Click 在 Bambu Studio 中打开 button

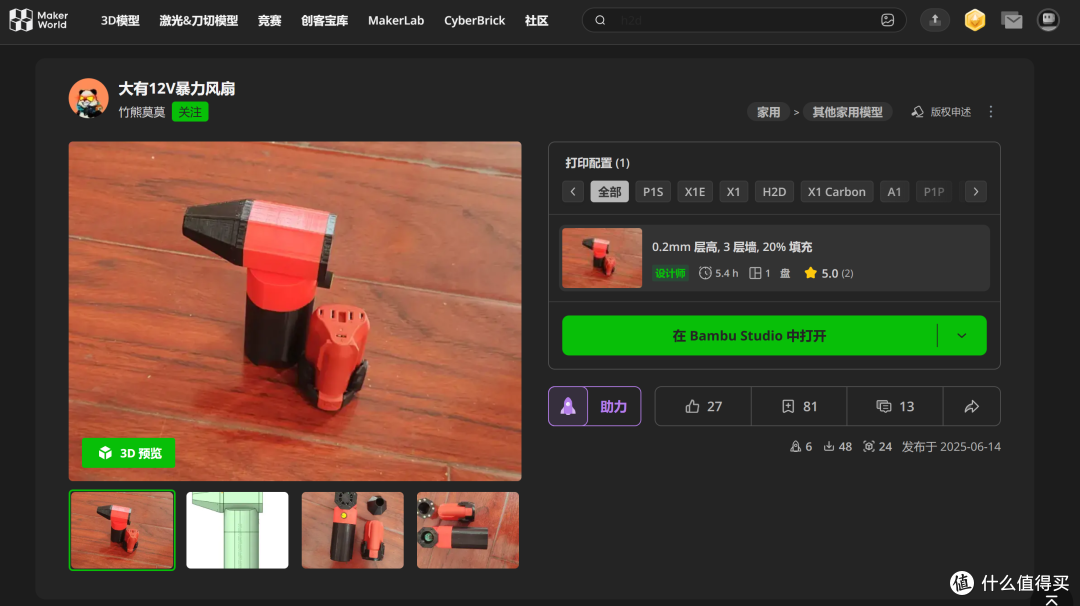749,335
